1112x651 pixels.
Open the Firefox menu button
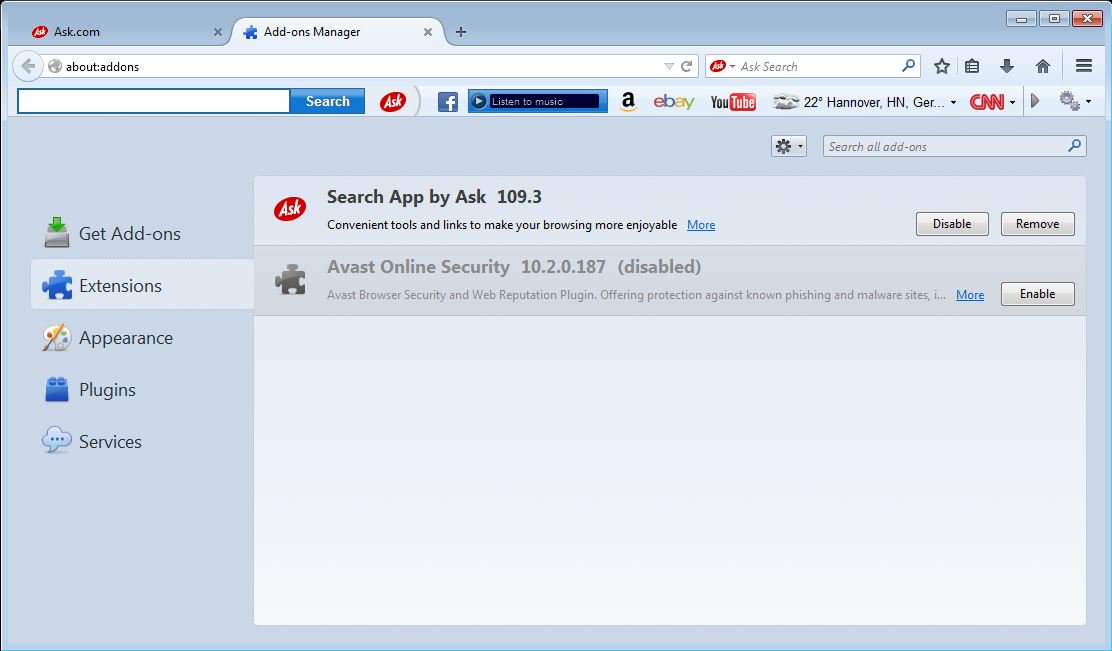1084,65
